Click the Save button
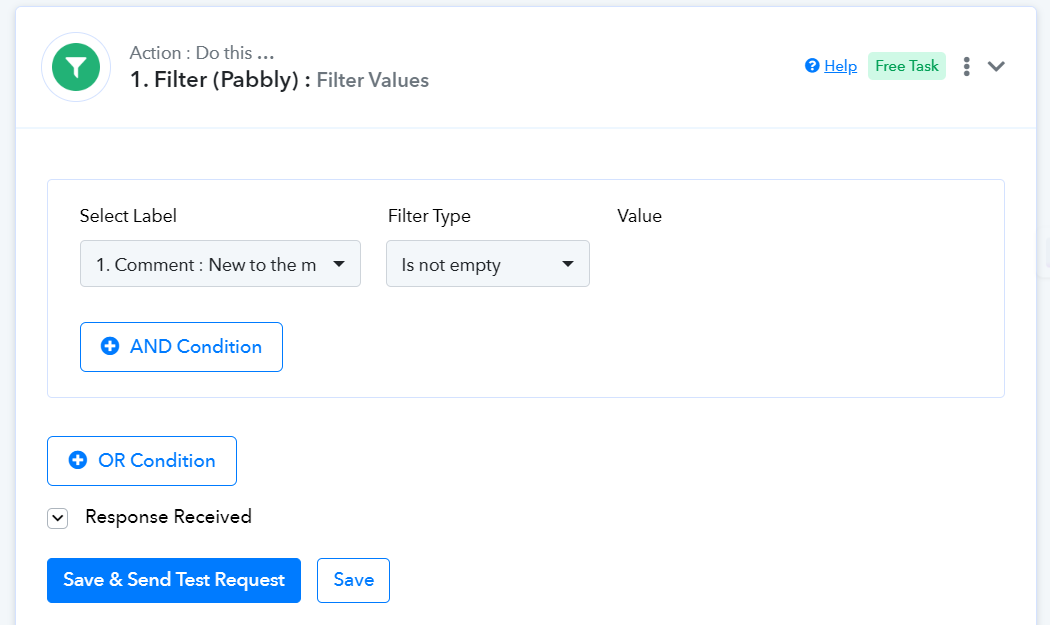This screenshot has height=625, width=1050. 353,580
